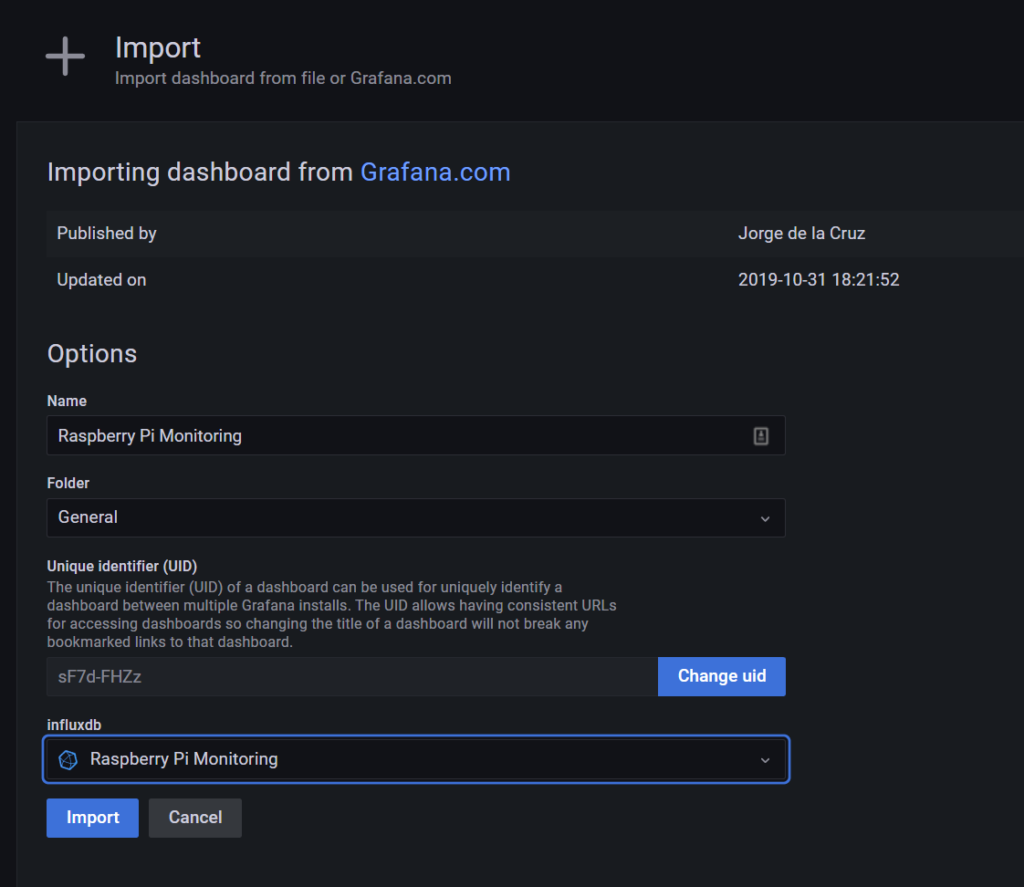Click the 2019-10-31 updated timestamp
Viewport: 1024px width, 887px height.
coord(818,281)
